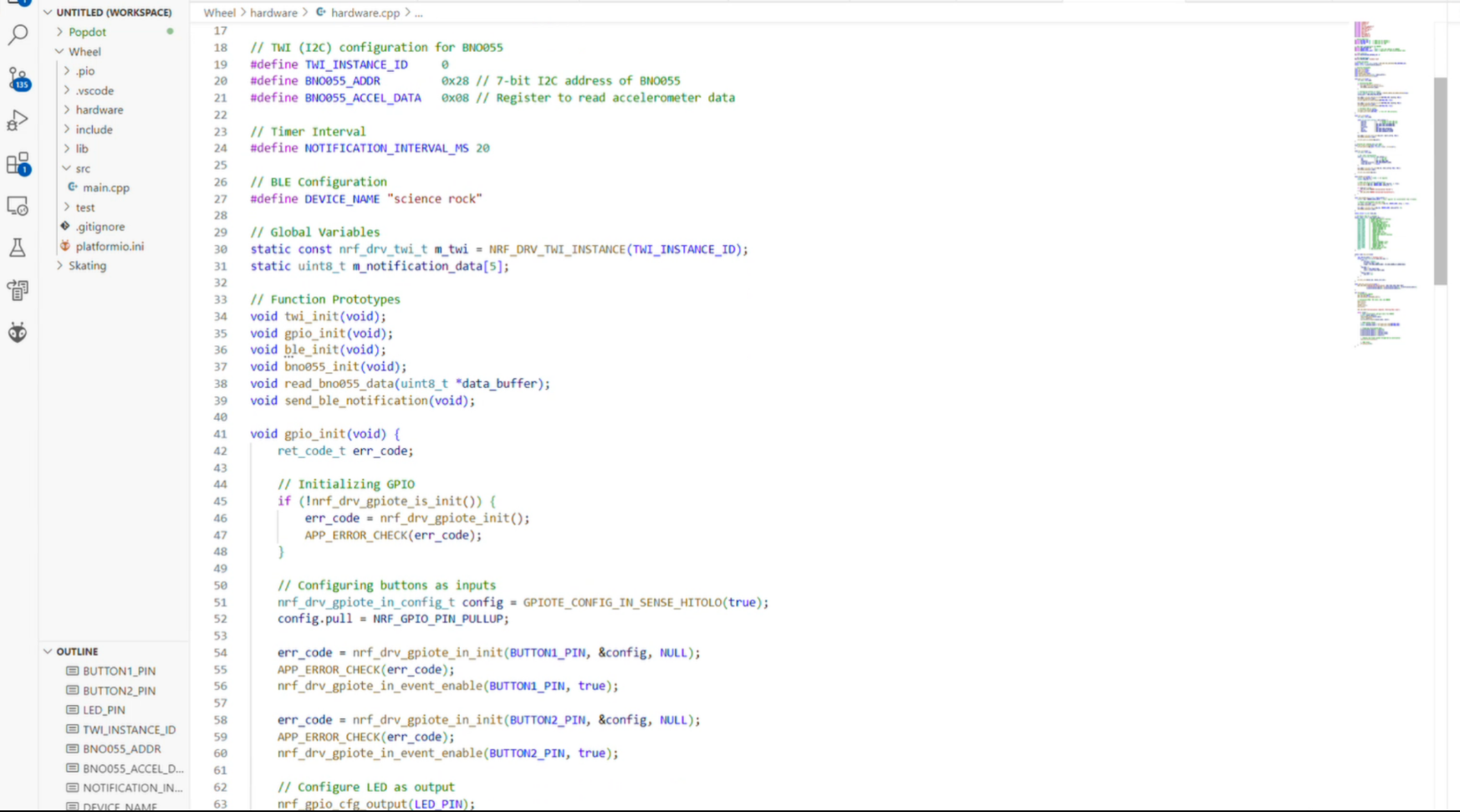1460x812 pixels.
Task: Click NOTIFICATION_INTERVAL_MS on line 24
Action: coord(386,148)
